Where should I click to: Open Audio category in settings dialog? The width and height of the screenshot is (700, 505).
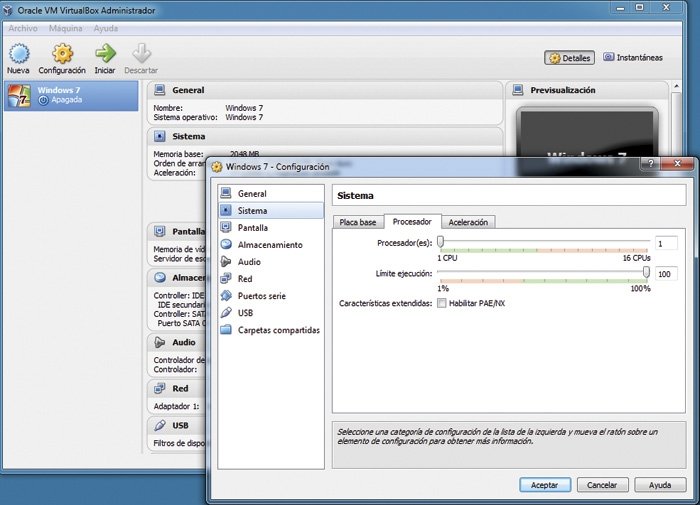271,262
